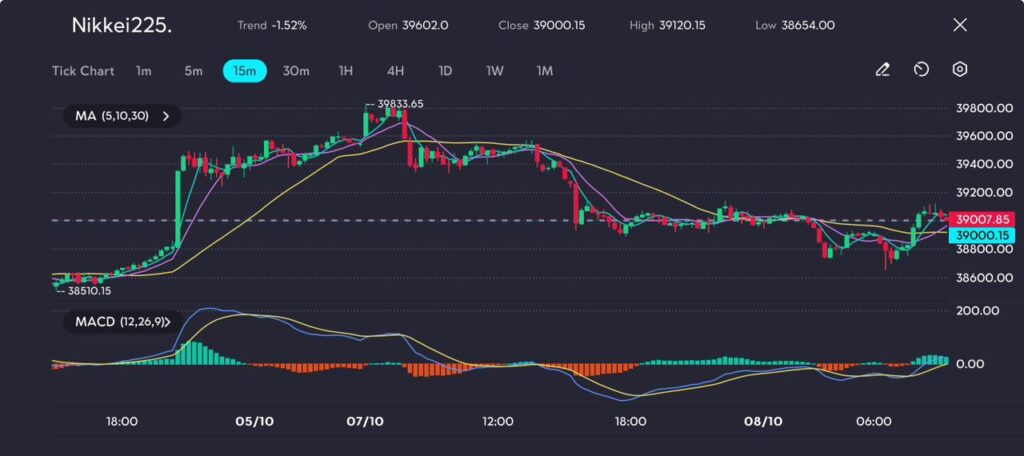Click the 38510.15 low marker on chart
Viewport: 1024px width, 456px height.
coord(88,291)
